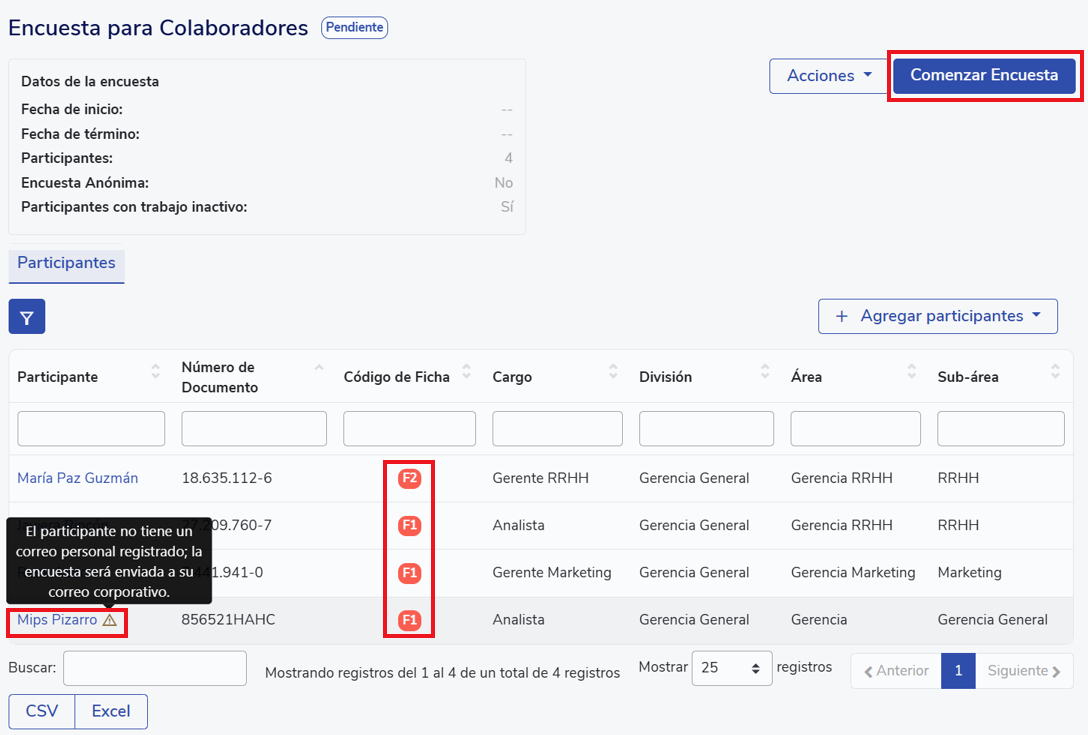Export the table as CSV

click(42, 711)
